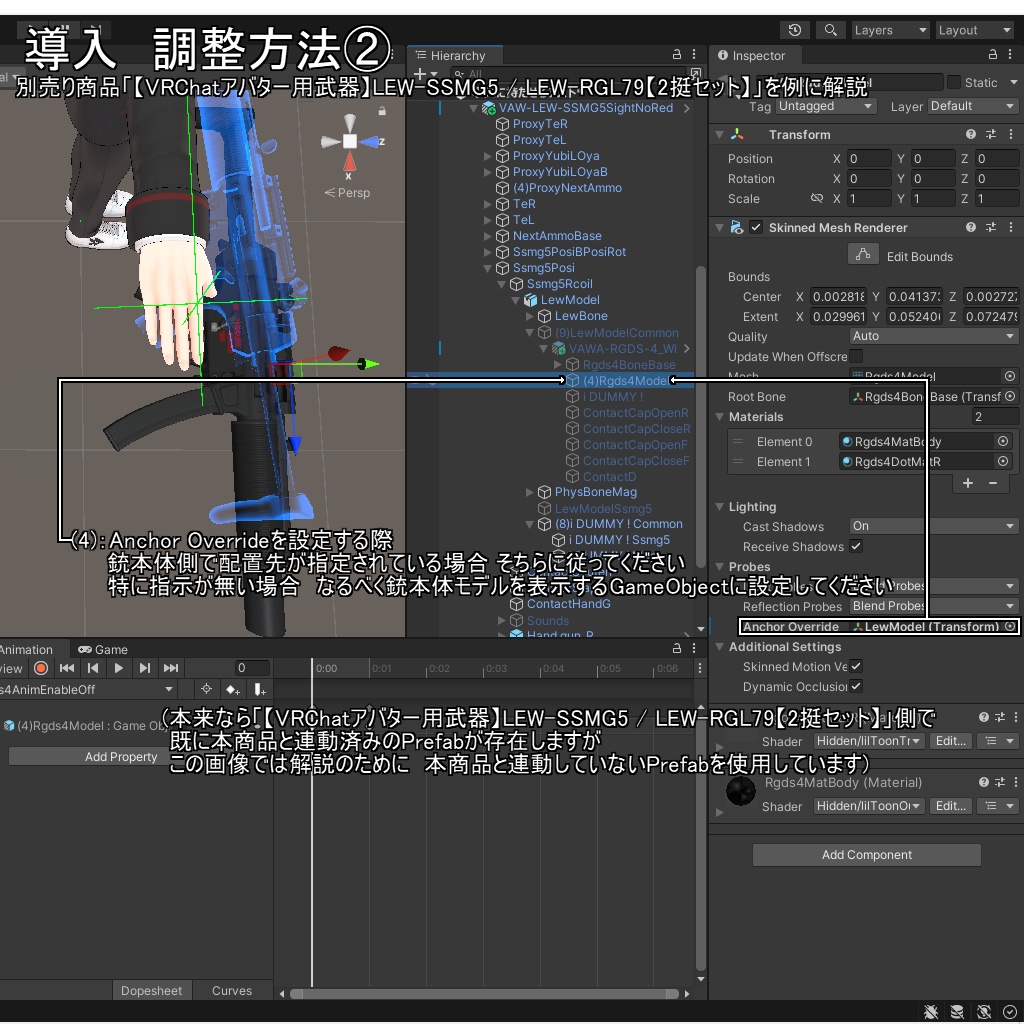Image resolution: width=1024 pixels, height=1024 pixels.
Task: Open the Cast Shadows dropdown
Action: click(x=933, y=526)
